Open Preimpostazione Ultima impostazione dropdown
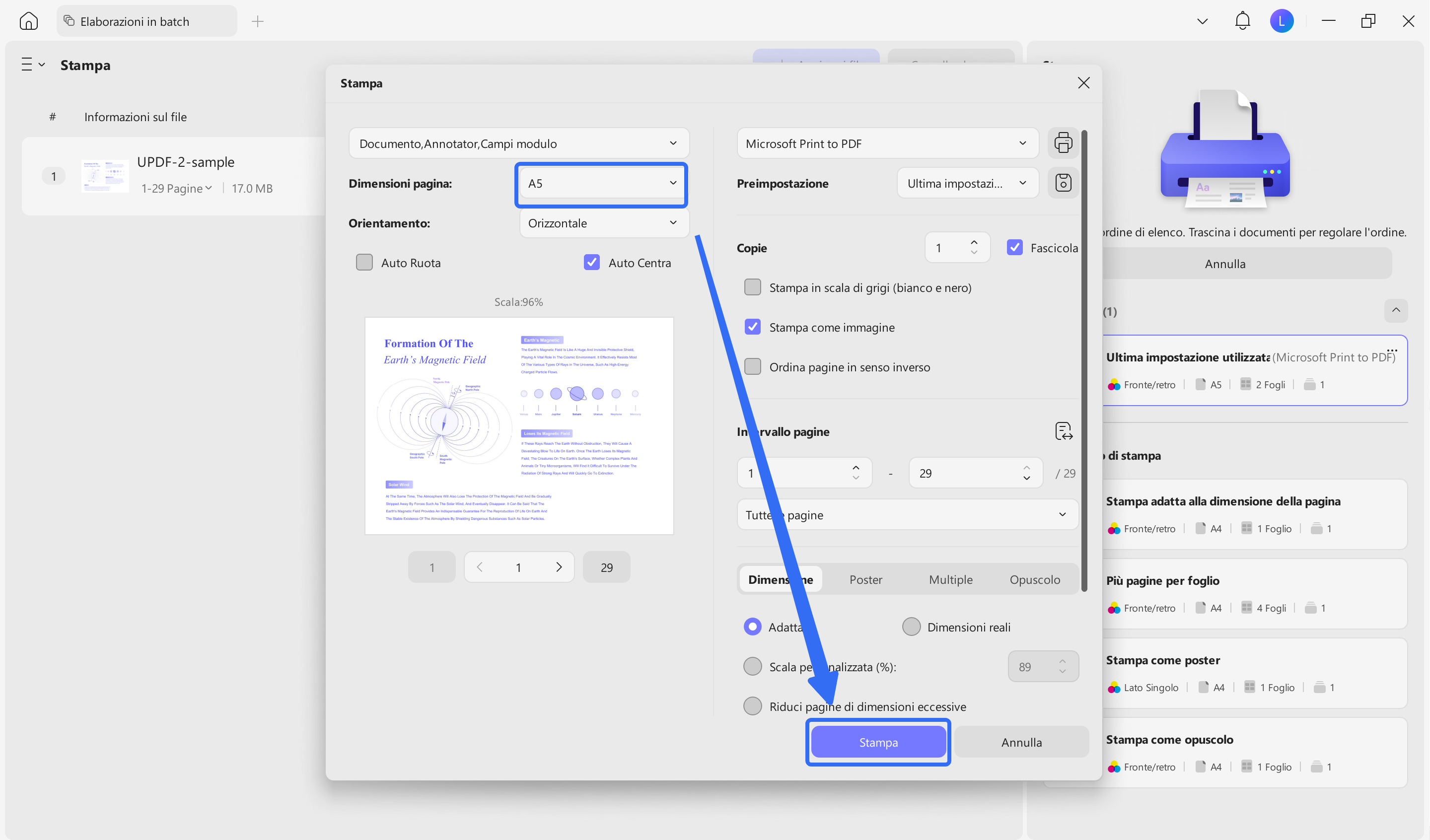The image size is (1430, 840). click(968, 183)
